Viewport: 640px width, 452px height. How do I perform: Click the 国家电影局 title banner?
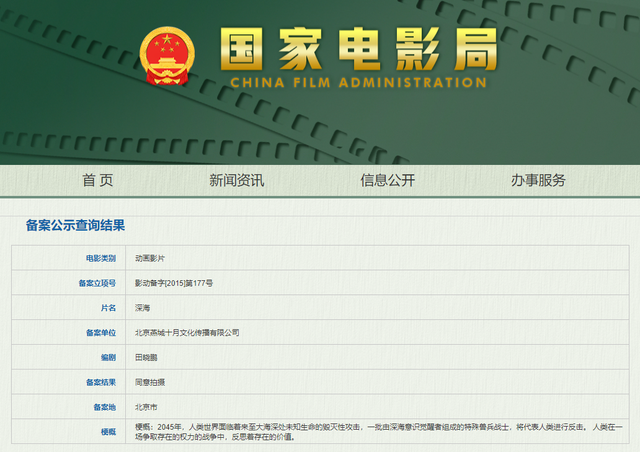pyautogui.click(x=359, y=49)
